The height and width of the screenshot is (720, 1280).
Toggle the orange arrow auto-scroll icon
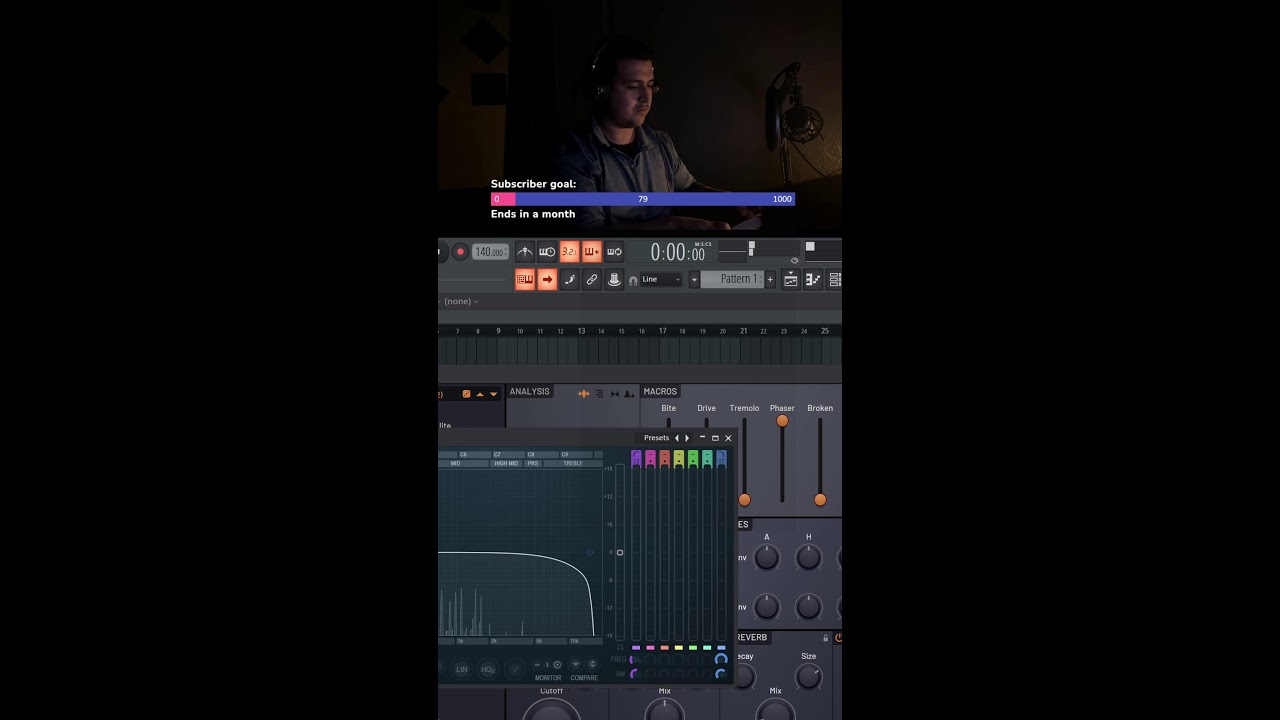(547, 279)
